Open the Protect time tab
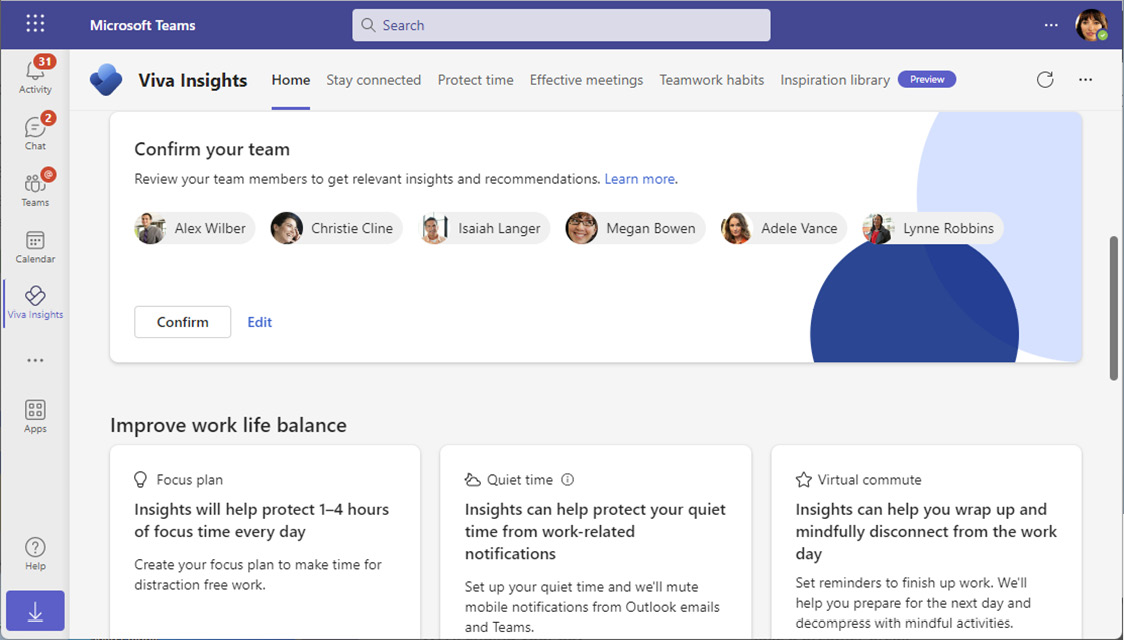The image size is (1124, 640). [475, 80]
